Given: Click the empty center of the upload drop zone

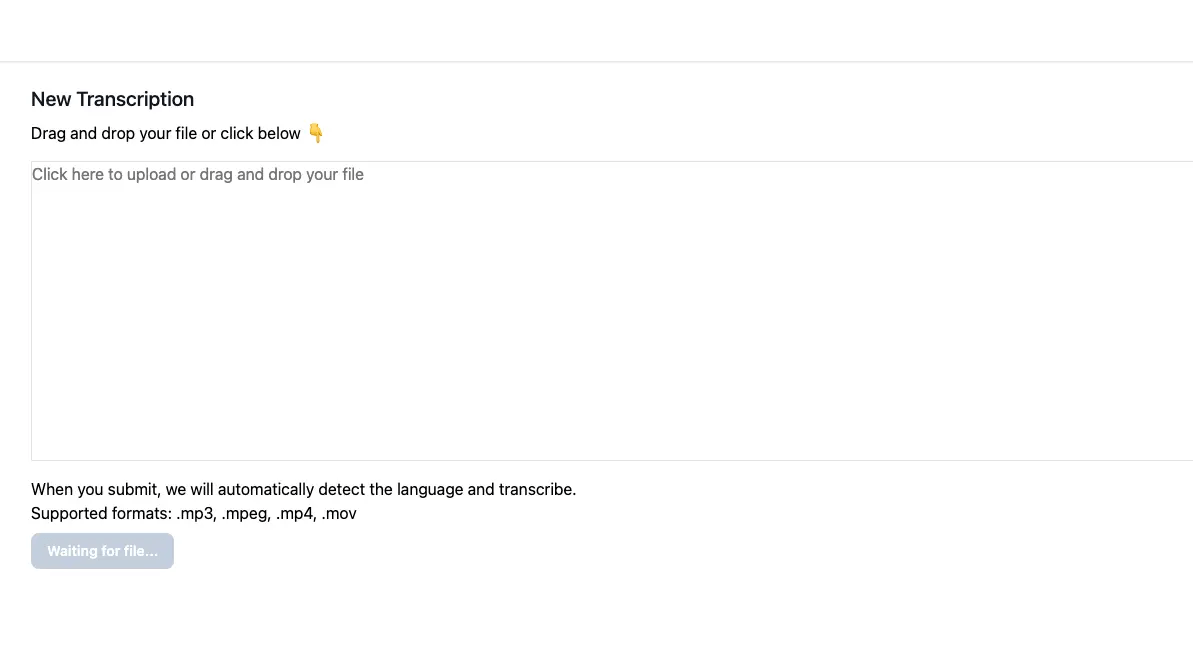Looking at the screenshot, I should [612, 310].
